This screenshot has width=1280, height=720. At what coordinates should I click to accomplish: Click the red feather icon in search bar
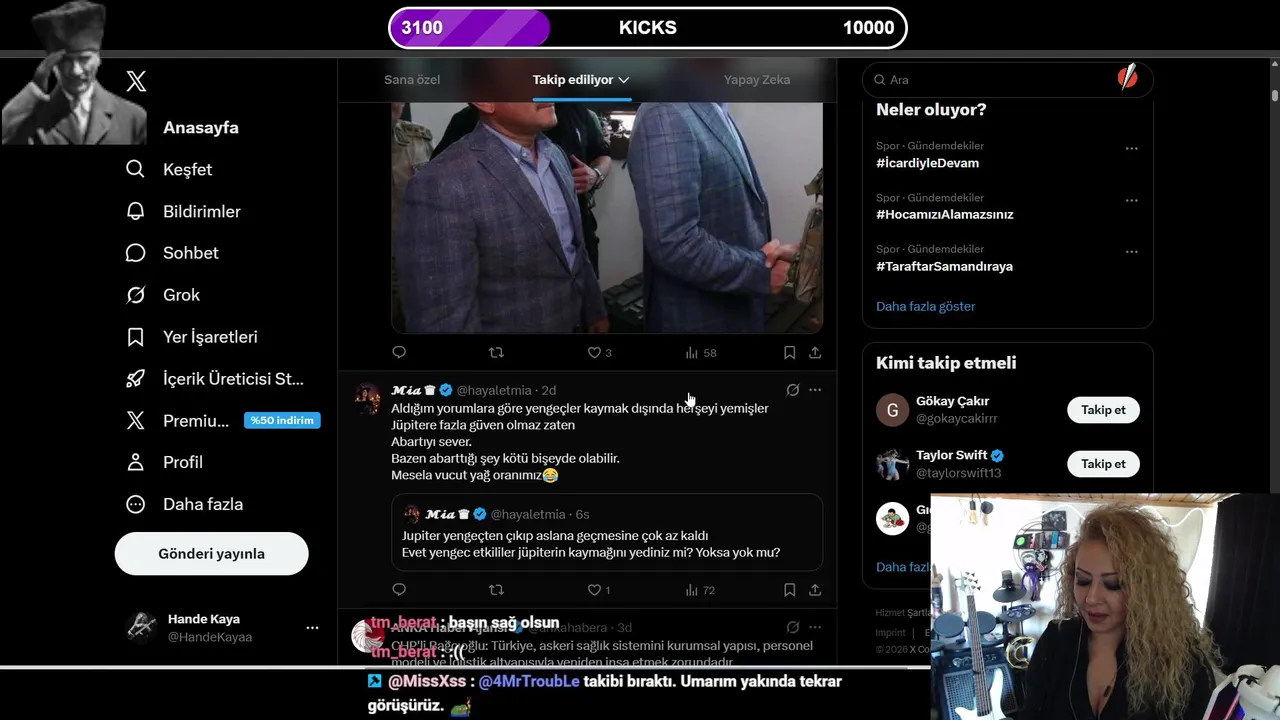pyautogui.click(x=1127, y=78)
